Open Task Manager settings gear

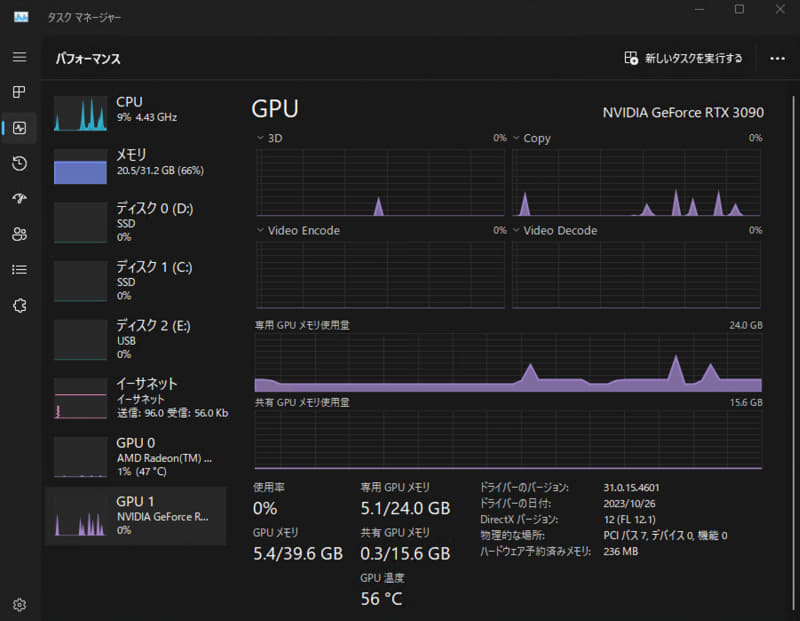click(x=19, y=604)
